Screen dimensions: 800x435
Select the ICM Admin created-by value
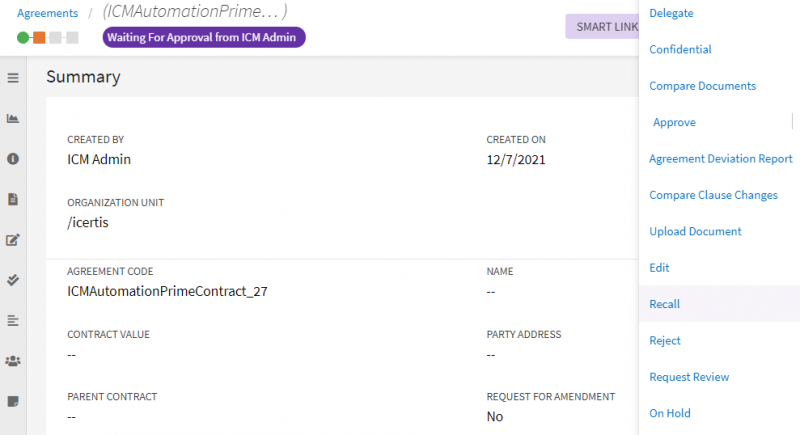[x=99, y=160]
